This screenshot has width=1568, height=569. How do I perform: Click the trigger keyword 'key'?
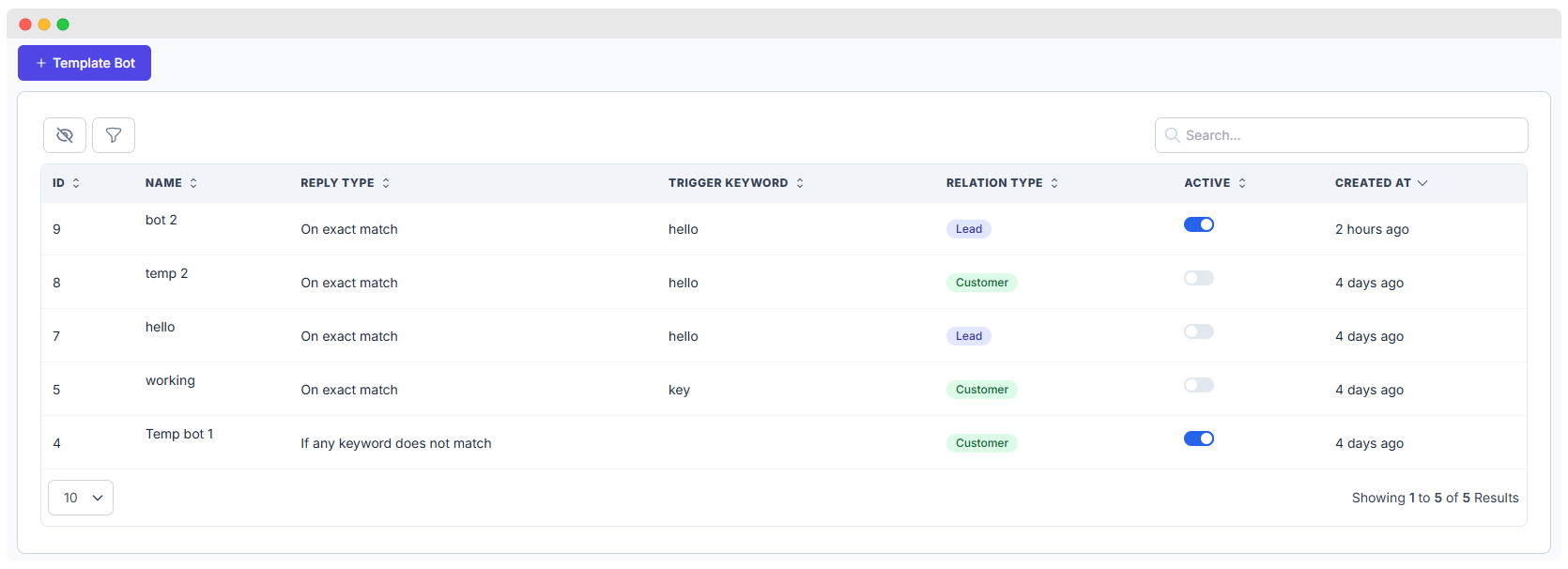coord(680,390)
